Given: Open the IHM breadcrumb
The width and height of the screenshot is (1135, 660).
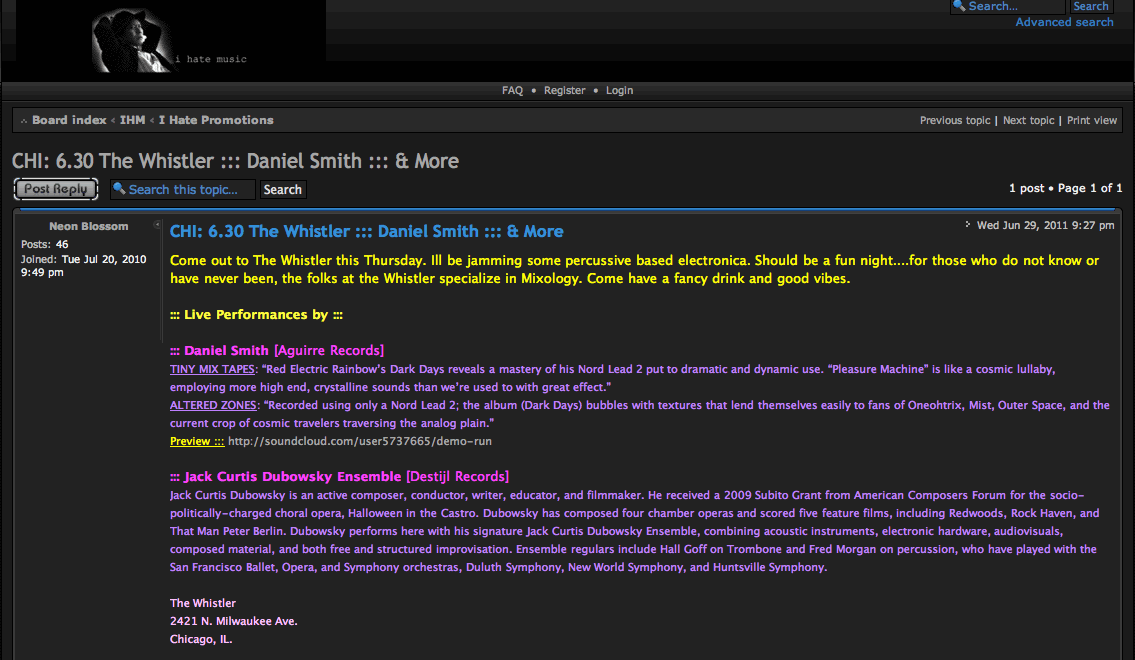Looking at the screenshot, I should (132, 120).
